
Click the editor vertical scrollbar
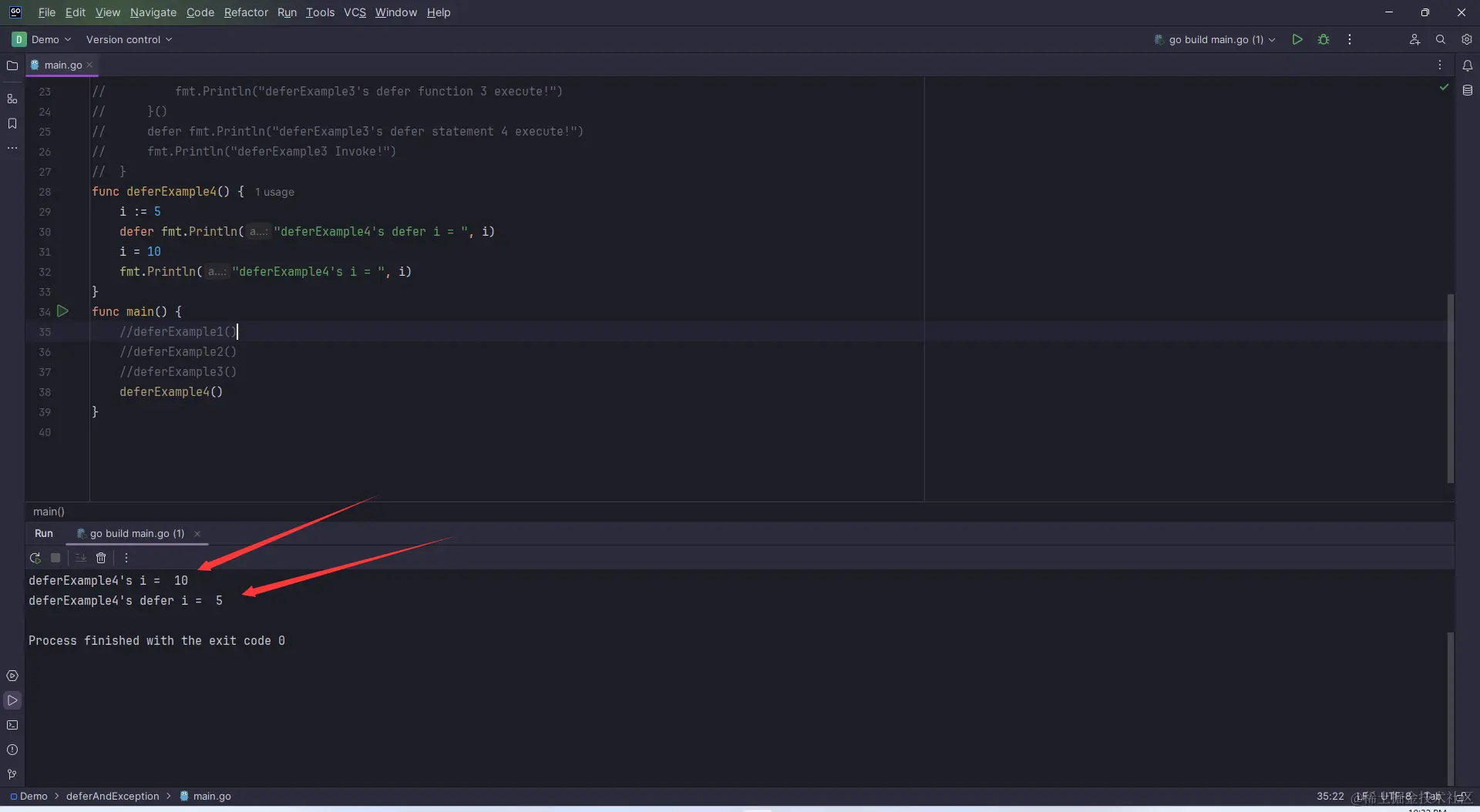(1450, 388)
